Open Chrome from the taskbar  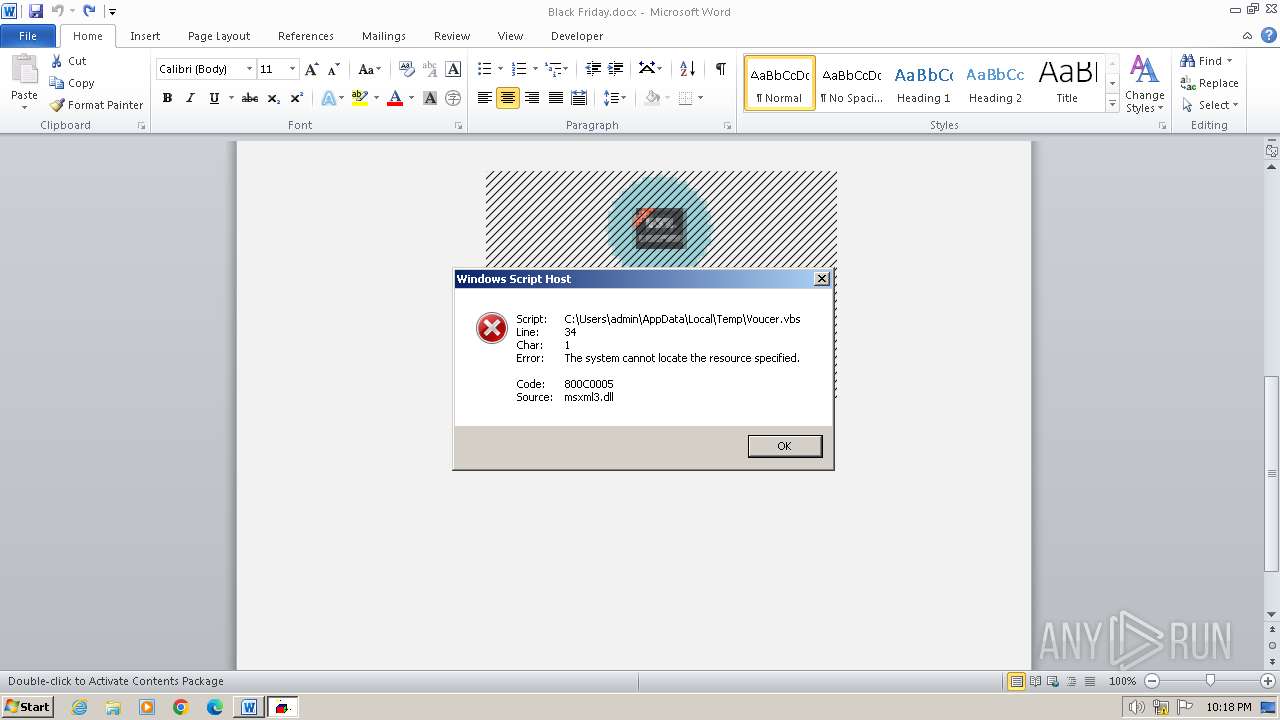[x=181, y=707]
